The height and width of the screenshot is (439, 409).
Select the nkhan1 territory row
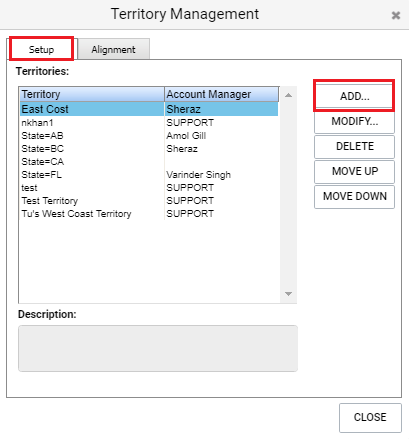coord(149,123)
